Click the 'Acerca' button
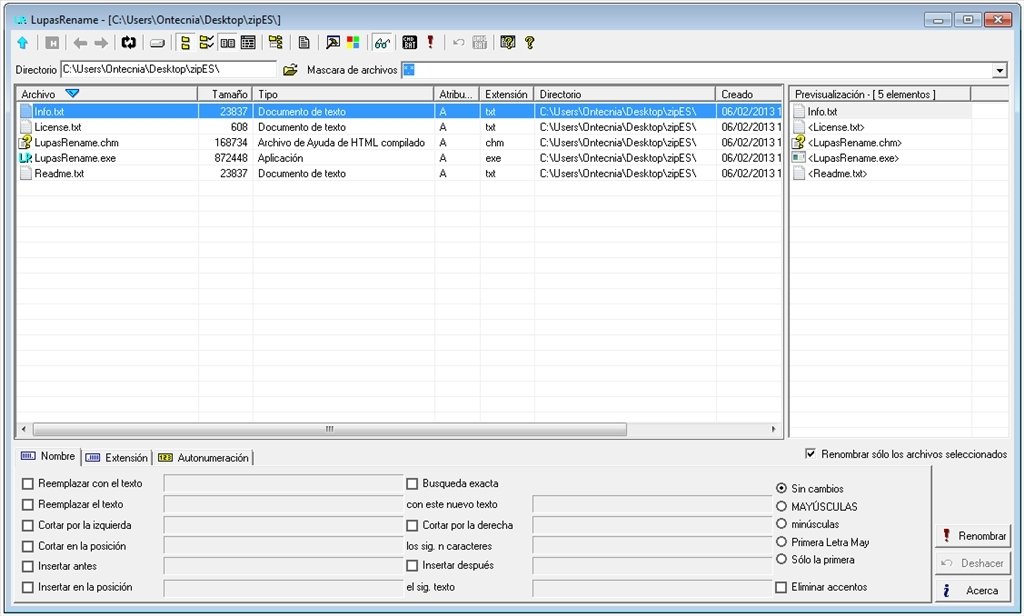Viewport: 1024px width, 616px height. [x=973, y=591]
